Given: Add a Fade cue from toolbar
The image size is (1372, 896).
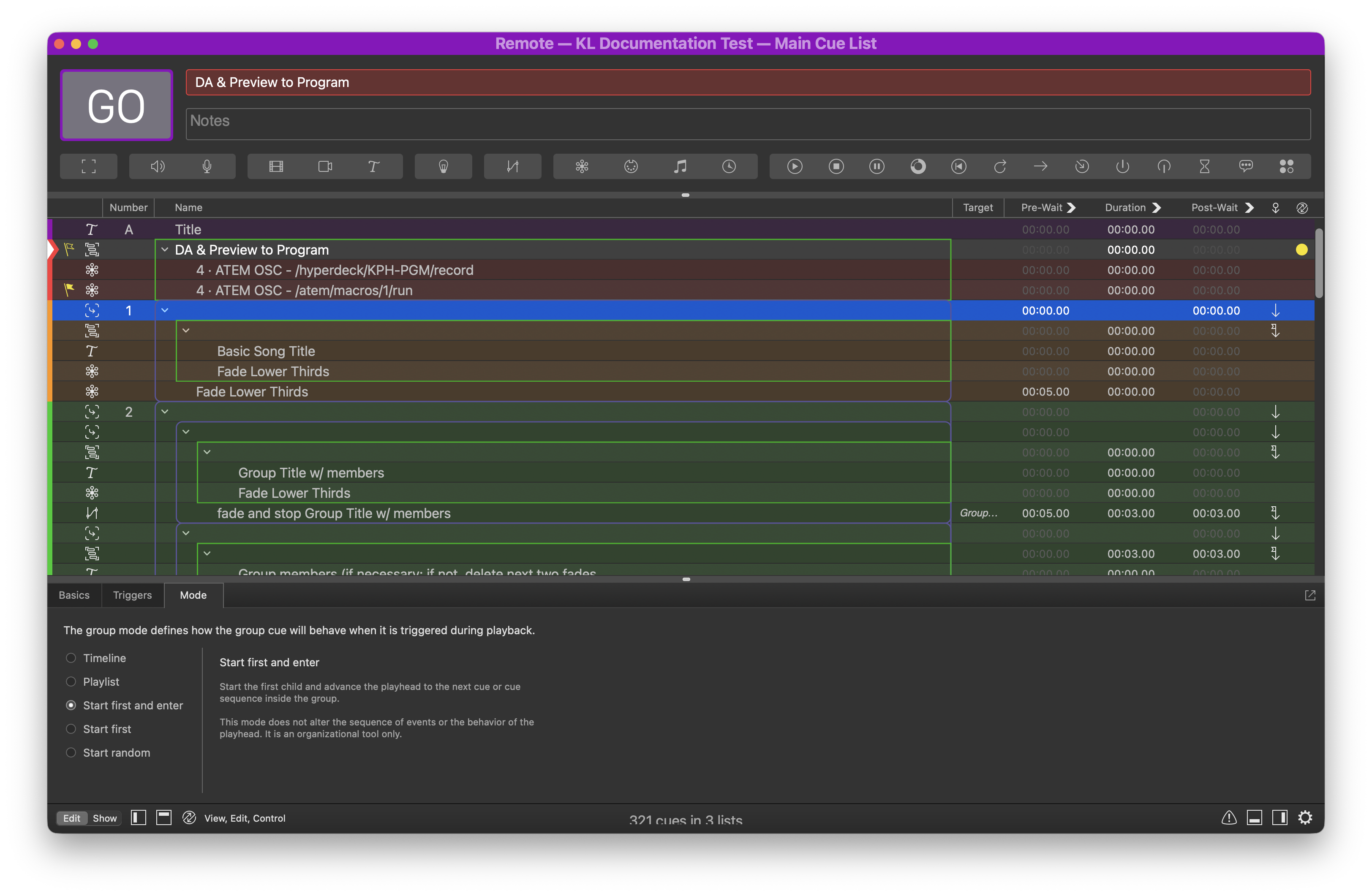Looking at the screenshot, I should pyautogui.click(x=512, y=166).
